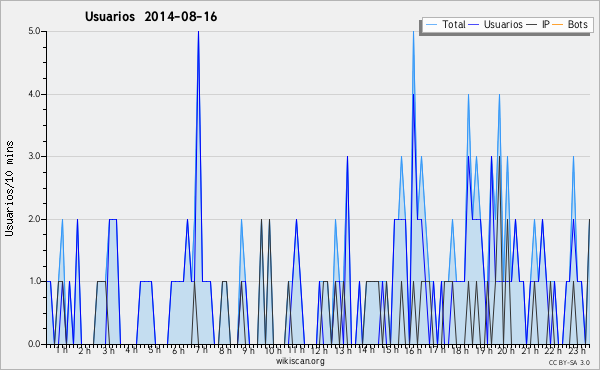The width and height of the screenshot is (600, 370).
Task: Click the '9 h' x-axis label
Action: point(248,351)
